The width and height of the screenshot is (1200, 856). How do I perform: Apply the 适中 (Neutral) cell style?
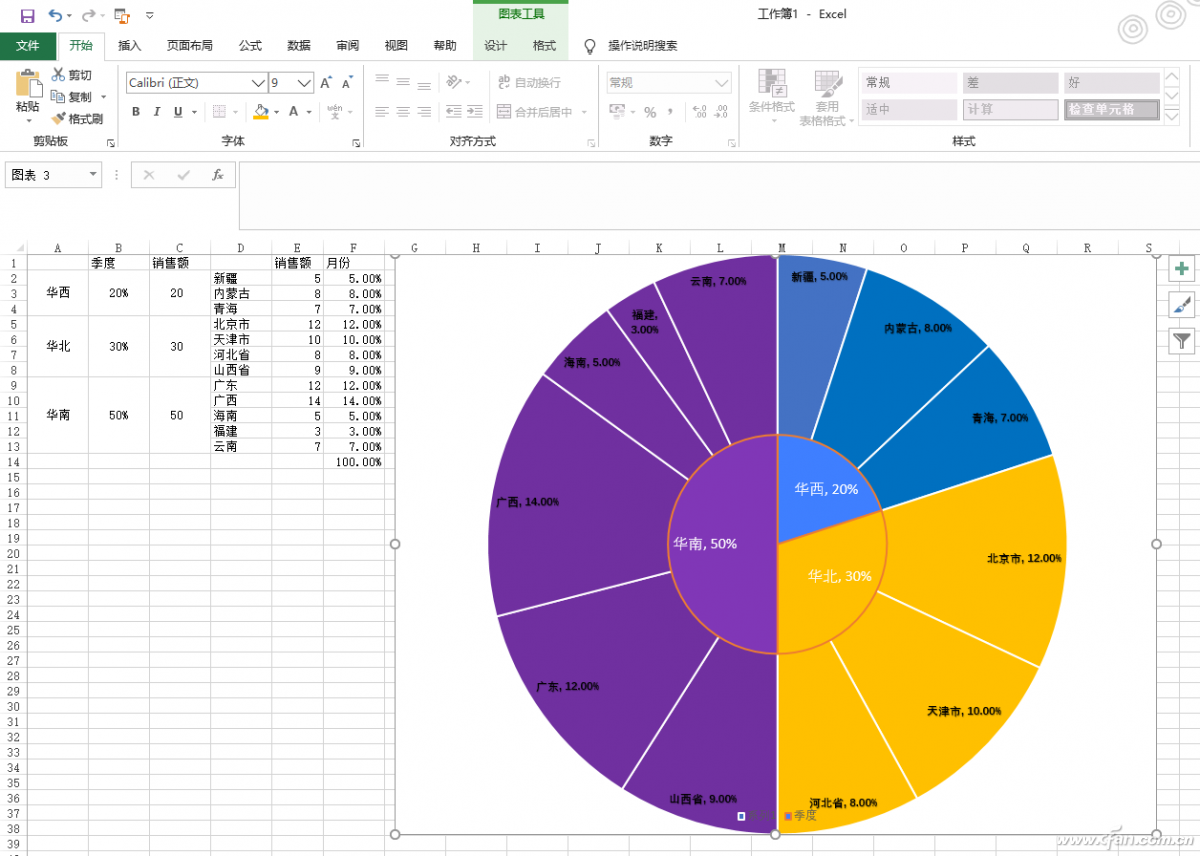[909, 109]
